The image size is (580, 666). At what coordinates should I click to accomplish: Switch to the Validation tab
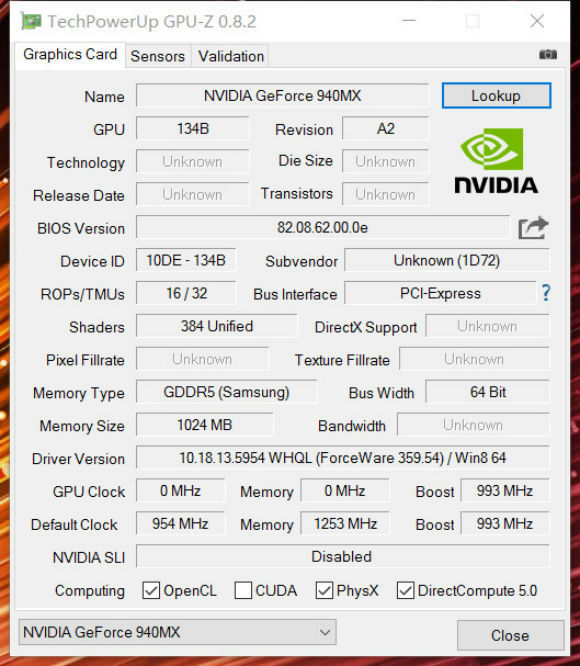click(231, 56)
